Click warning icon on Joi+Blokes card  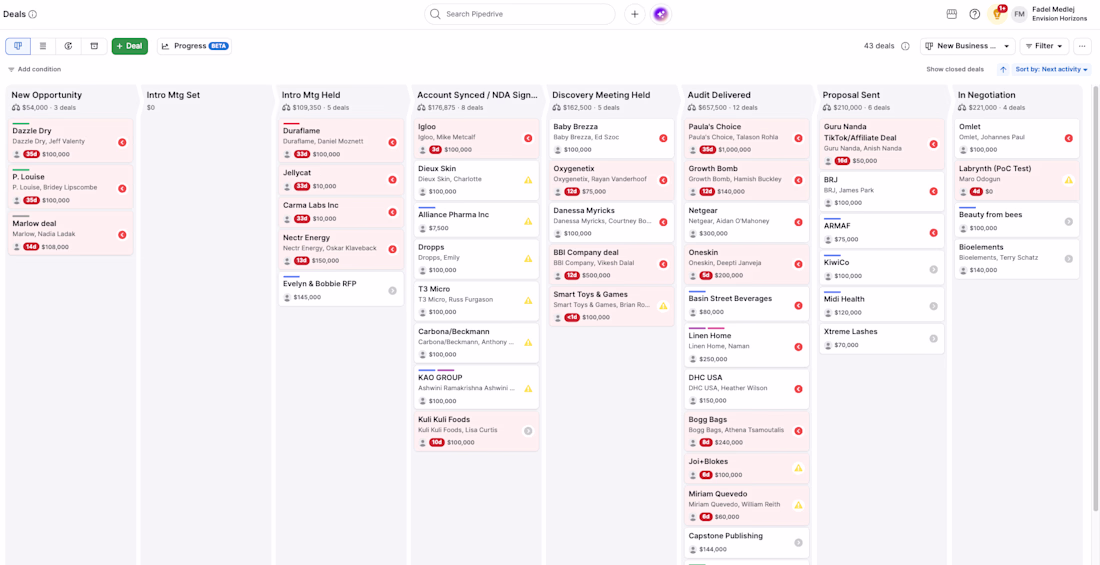tap(798, 468)
